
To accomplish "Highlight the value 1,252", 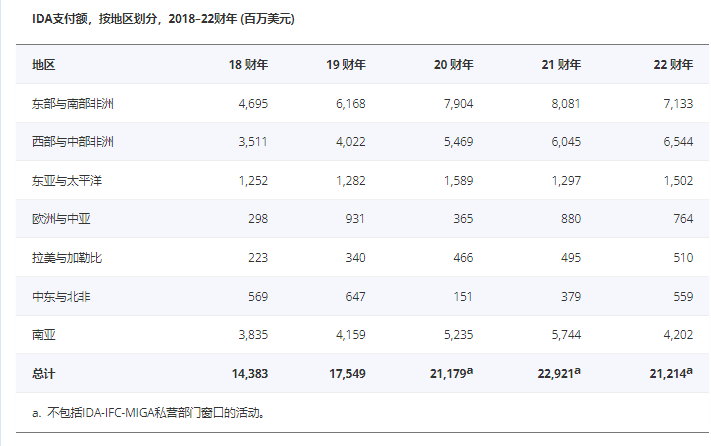I will point(253,181).
